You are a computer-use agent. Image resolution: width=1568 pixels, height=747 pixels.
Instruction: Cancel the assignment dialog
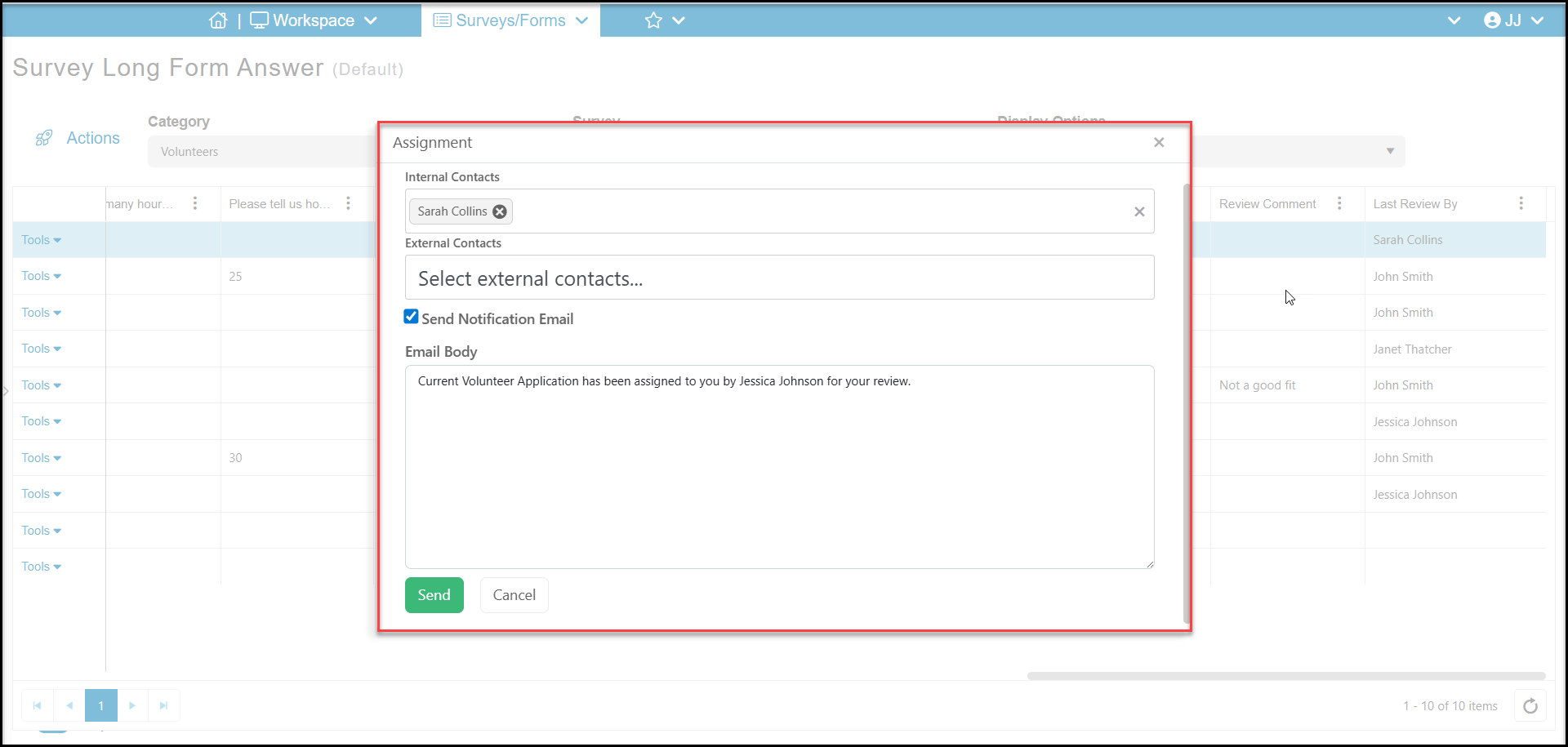(x=514, y=595)
